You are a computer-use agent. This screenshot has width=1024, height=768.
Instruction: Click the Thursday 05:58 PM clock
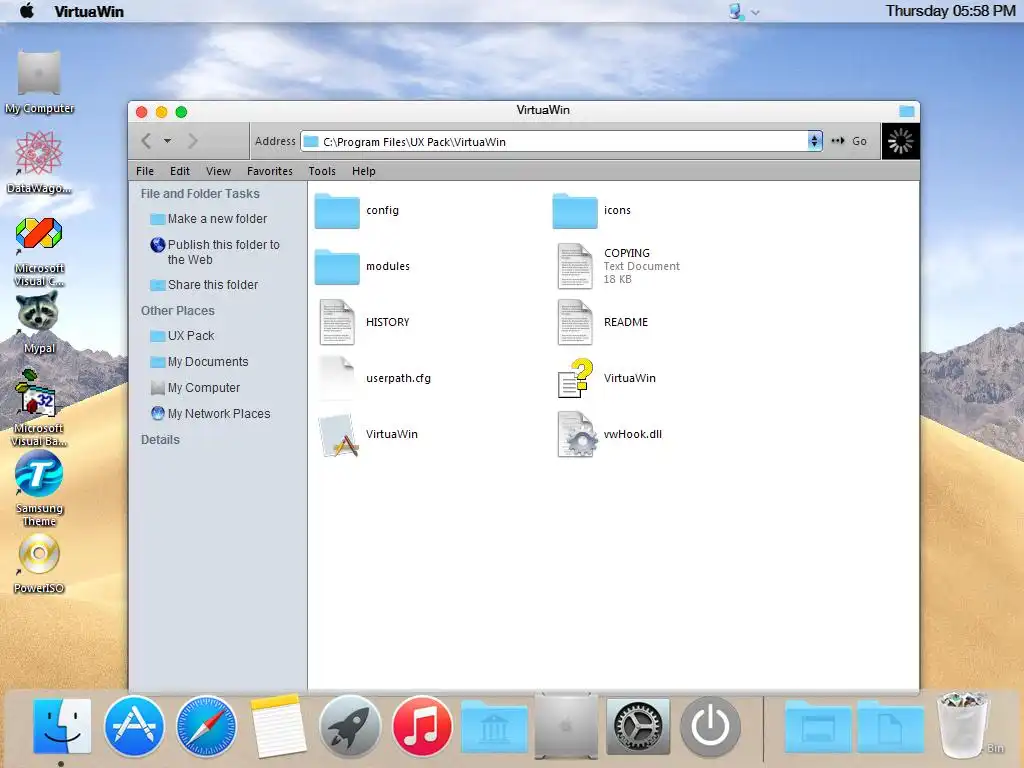click(950, 10)
